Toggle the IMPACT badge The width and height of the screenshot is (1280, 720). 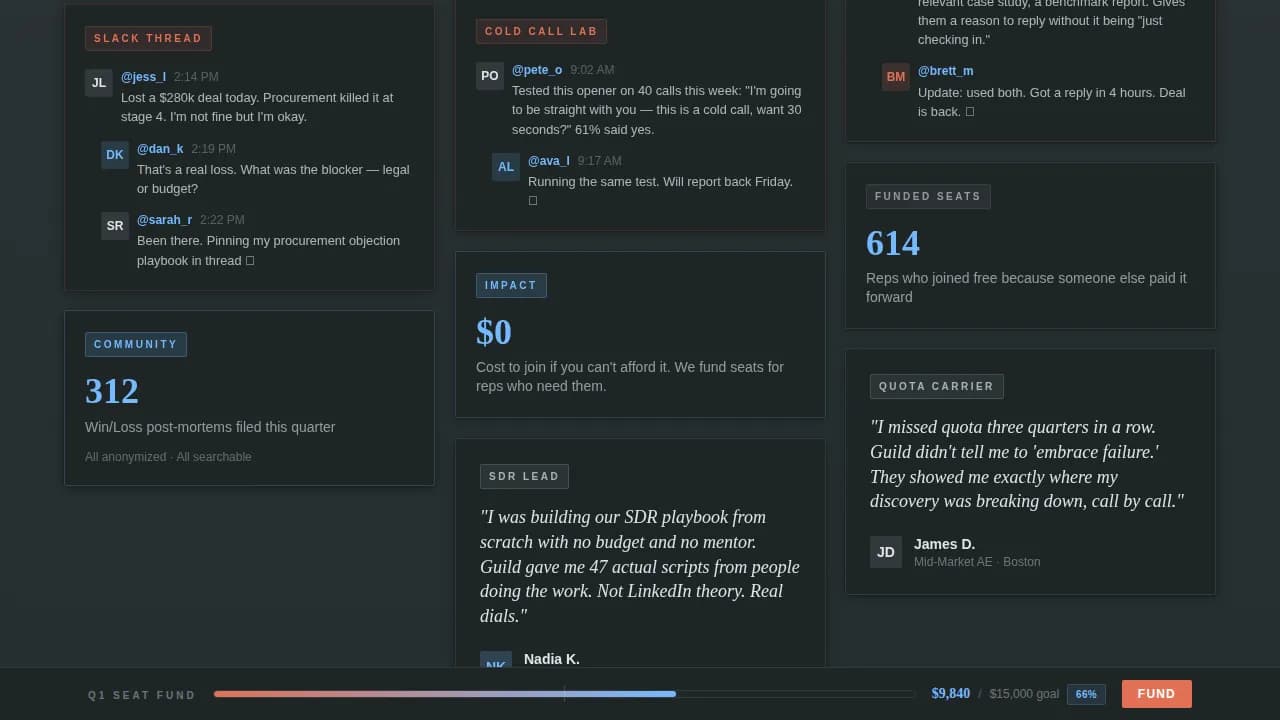click(511, 285)
